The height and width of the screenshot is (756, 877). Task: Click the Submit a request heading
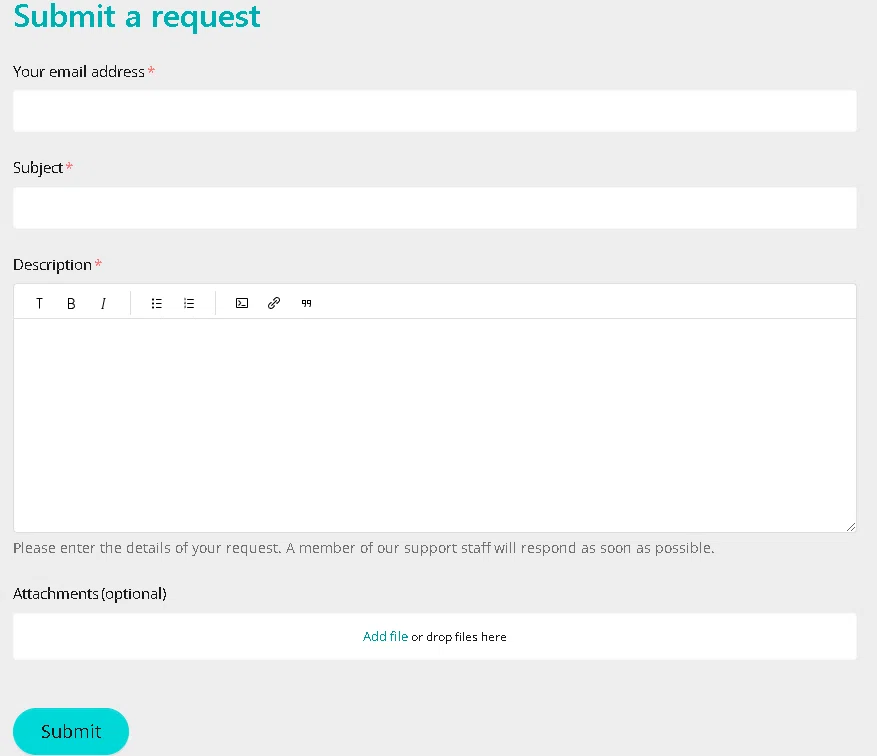(x=137, y=16)
